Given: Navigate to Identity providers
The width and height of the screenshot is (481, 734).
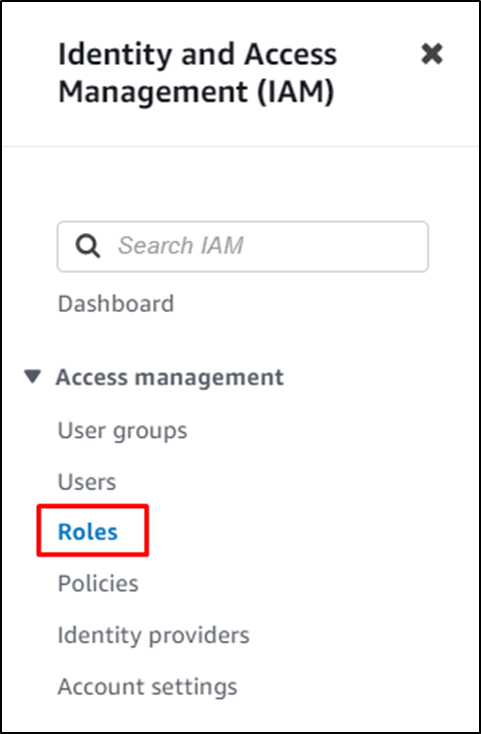Looking at the screenshot, I should coord(153,636).
